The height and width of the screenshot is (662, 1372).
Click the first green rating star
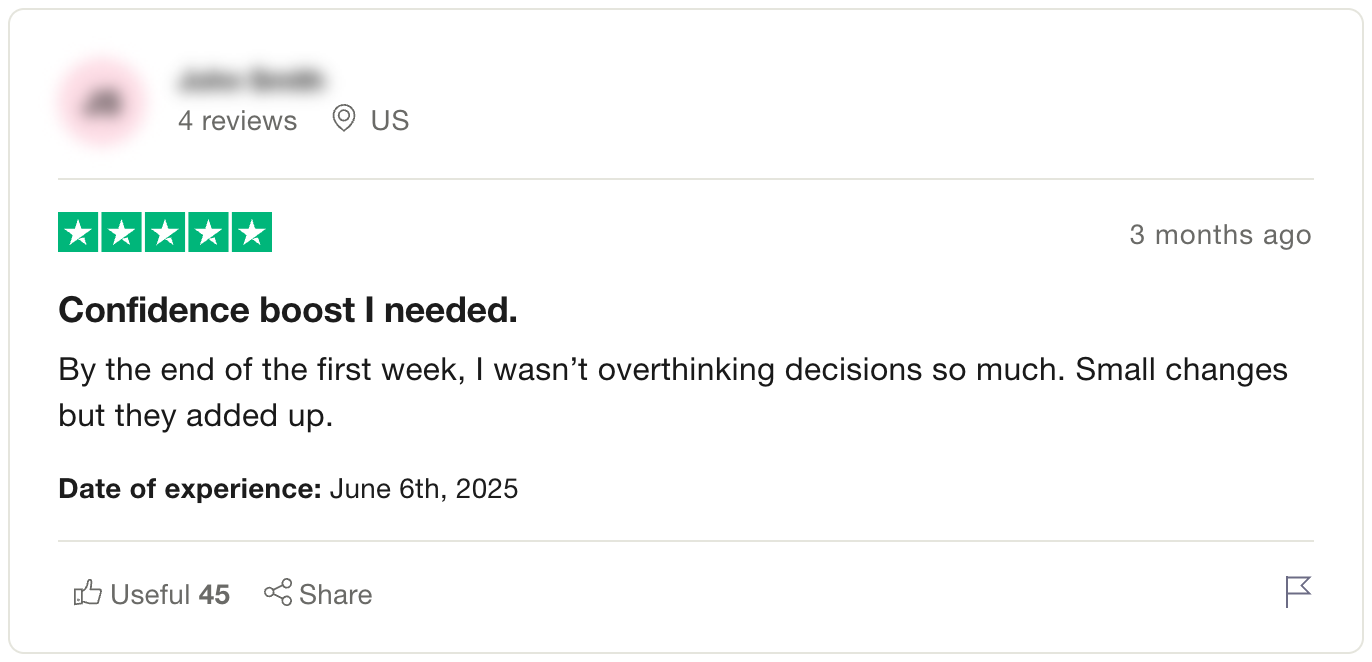(79, 233)
